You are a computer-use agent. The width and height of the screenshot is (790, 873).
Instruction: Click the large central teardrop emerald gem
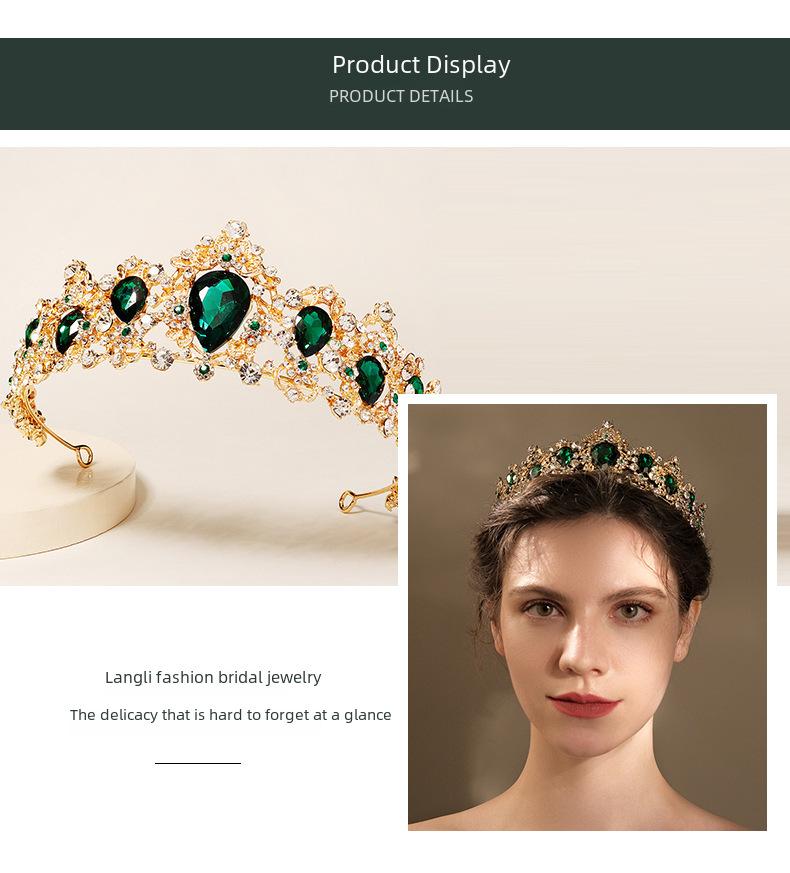(219, 310)
